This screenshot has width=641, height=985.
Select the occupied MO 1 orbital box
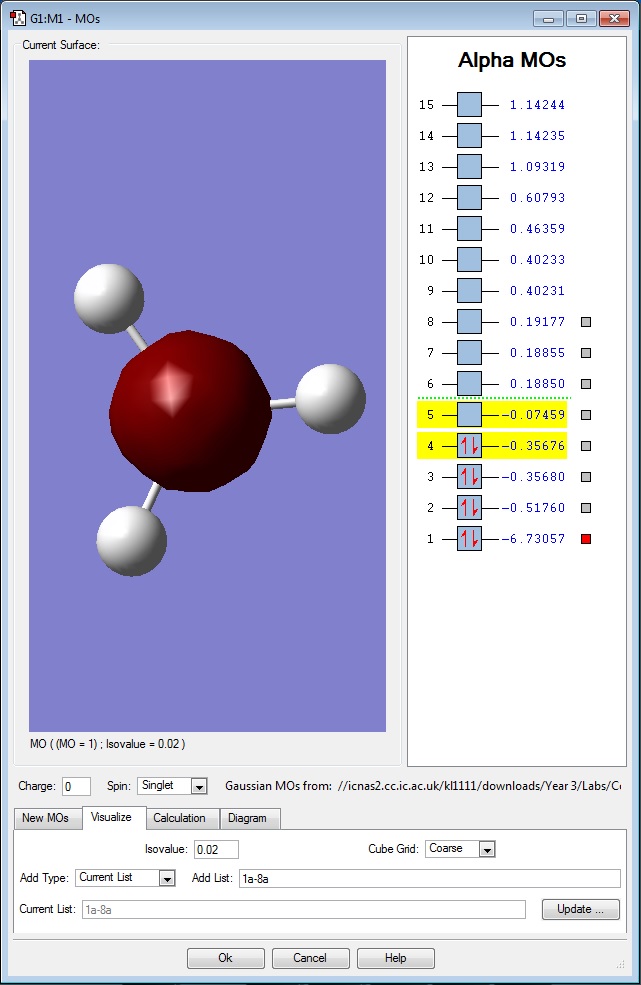(x=469, y=539)
